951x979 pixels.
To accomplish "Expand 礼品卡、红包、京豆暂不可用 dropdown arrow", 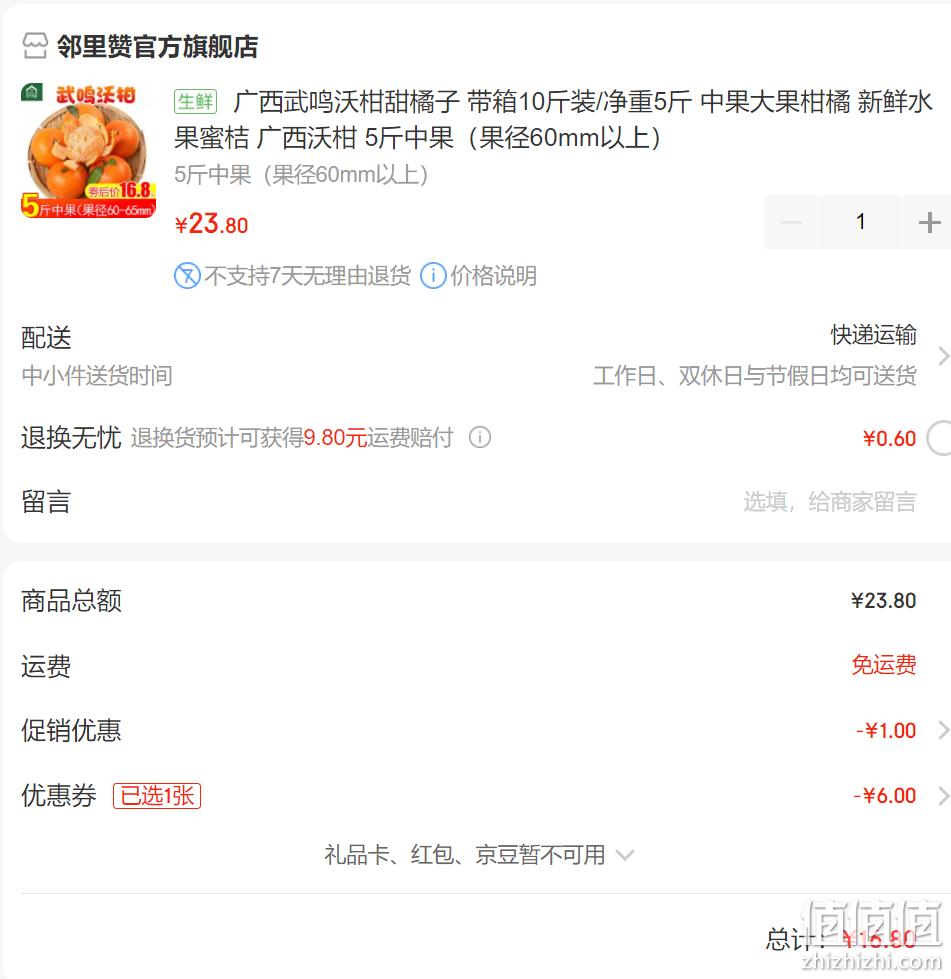I will (624, 855).
